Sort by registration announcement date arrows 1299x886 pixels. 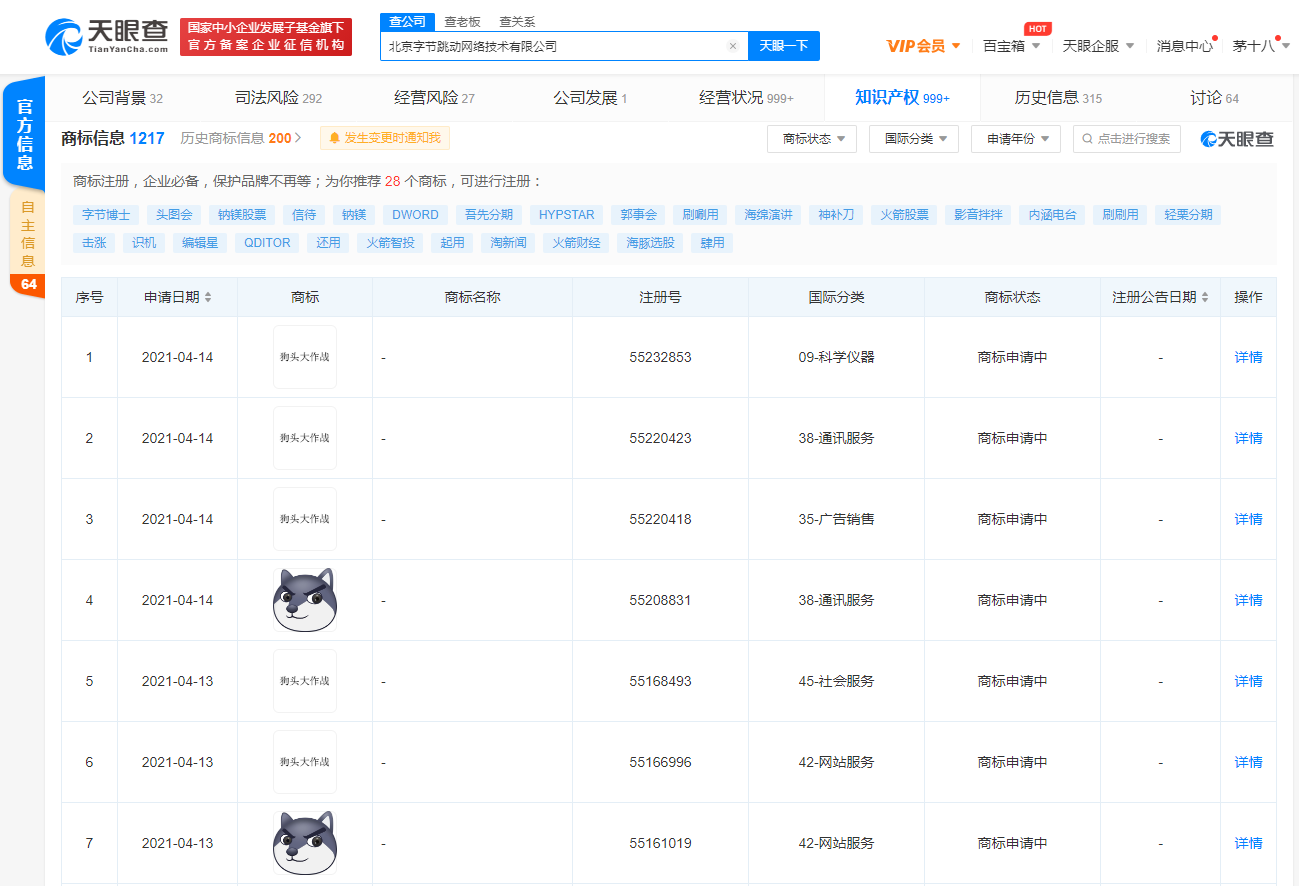pos(1205,298)
